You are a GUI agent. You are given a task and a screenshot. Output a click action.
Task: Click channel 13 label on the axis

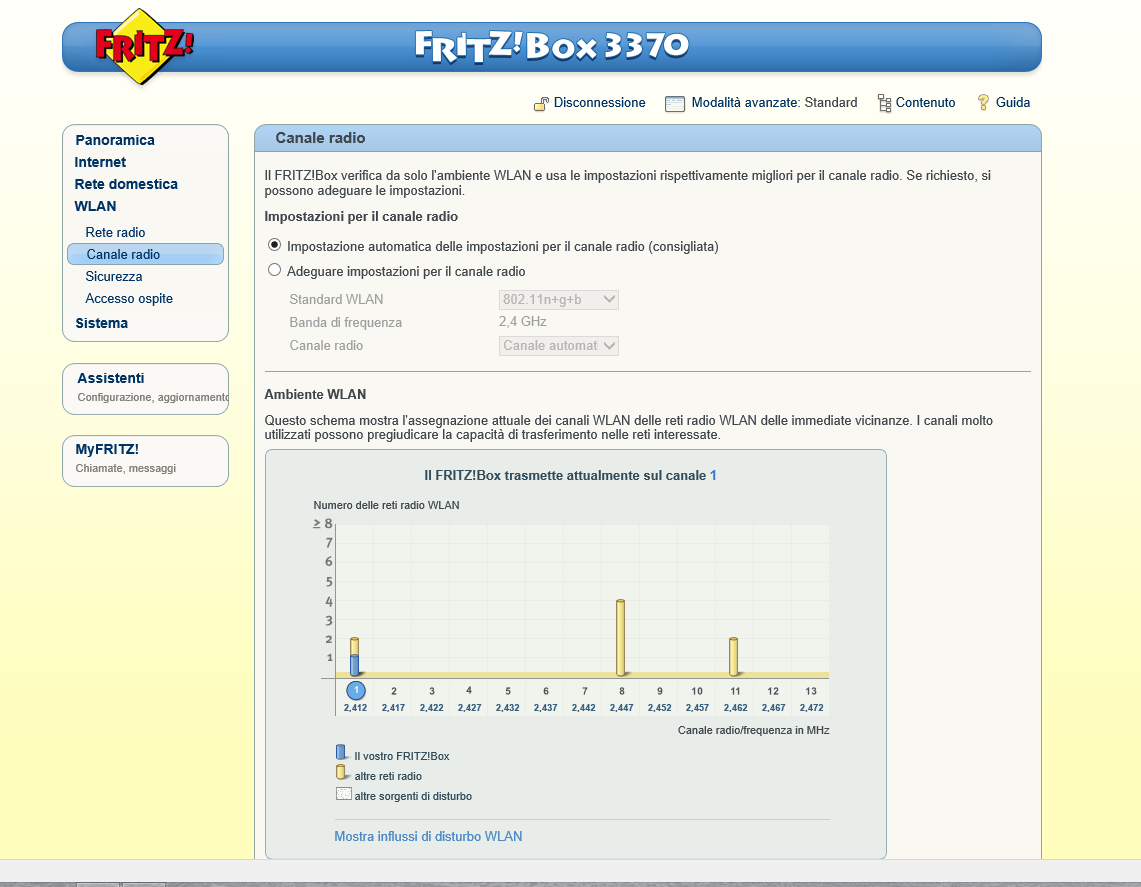click(x=811, y=691)
